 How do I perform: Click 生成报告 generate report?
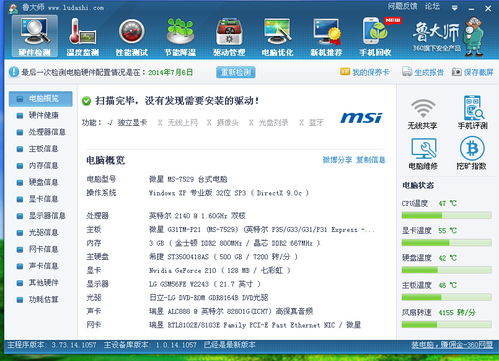(423, 72)
